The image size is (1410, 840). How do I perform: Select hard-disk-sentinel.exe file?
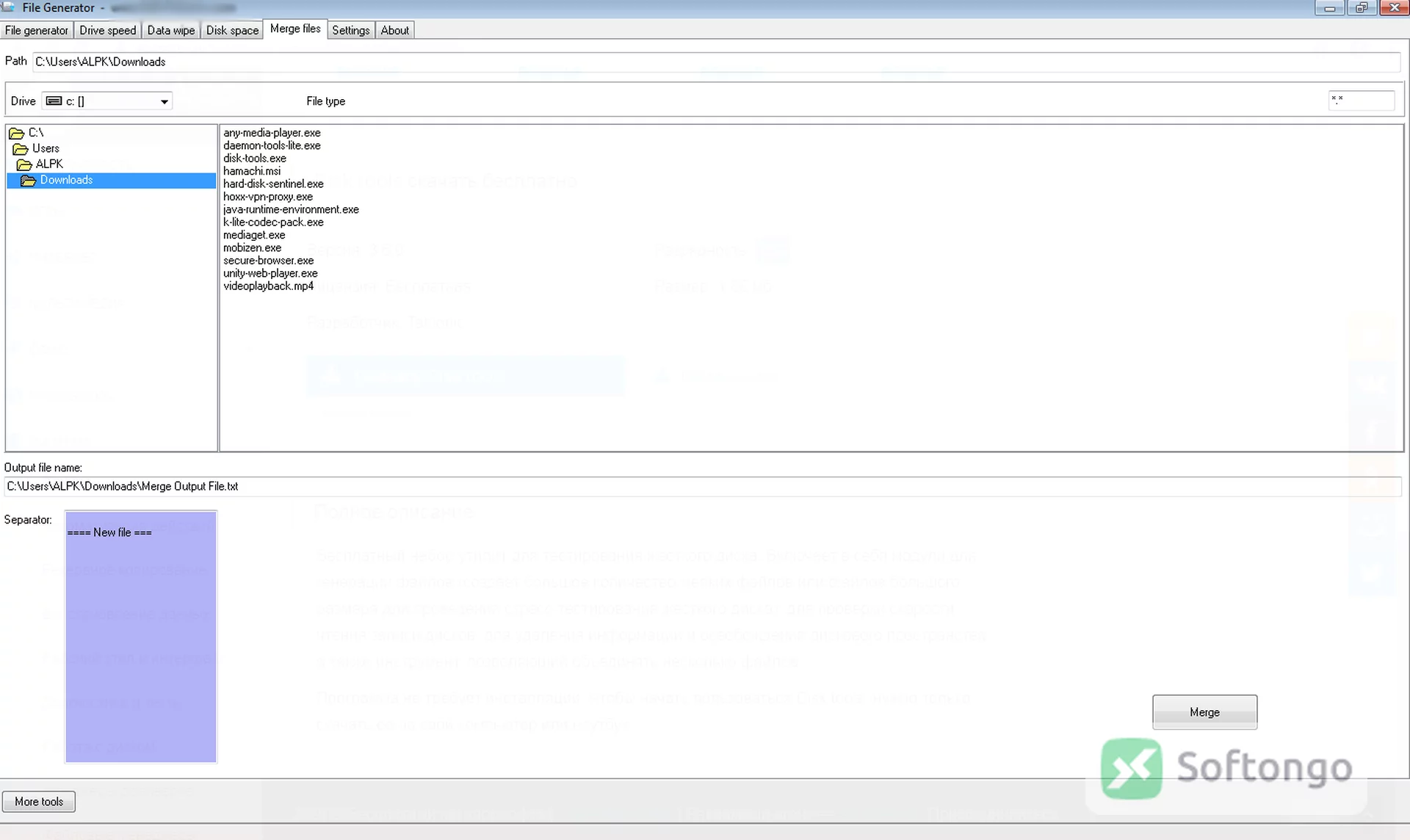tap(273, 184)
